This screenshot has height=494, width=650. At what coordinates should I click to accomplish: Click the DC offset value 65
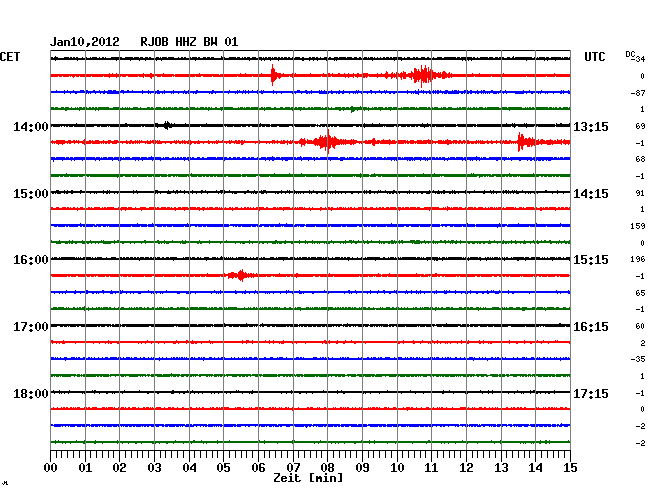click(640, 293)
